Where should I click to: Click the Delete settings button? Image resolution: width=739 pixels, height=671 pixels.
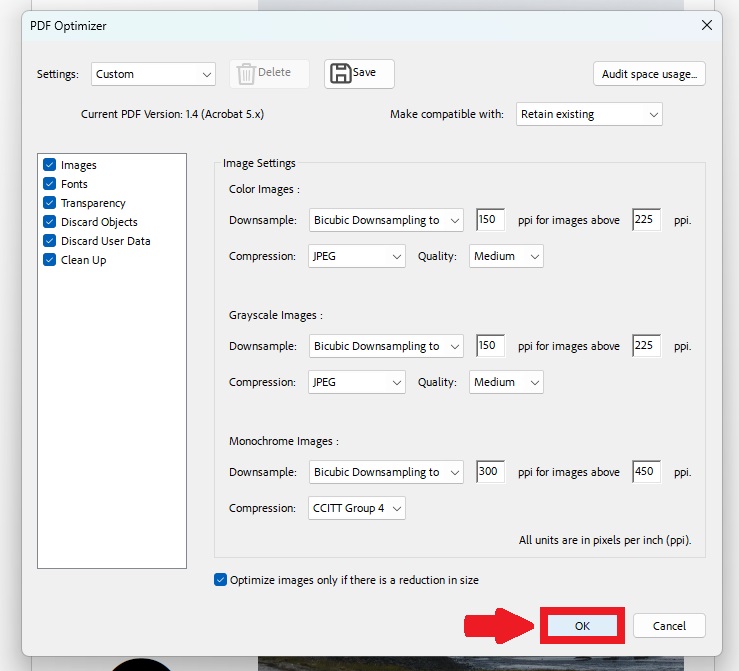point(269,74)
